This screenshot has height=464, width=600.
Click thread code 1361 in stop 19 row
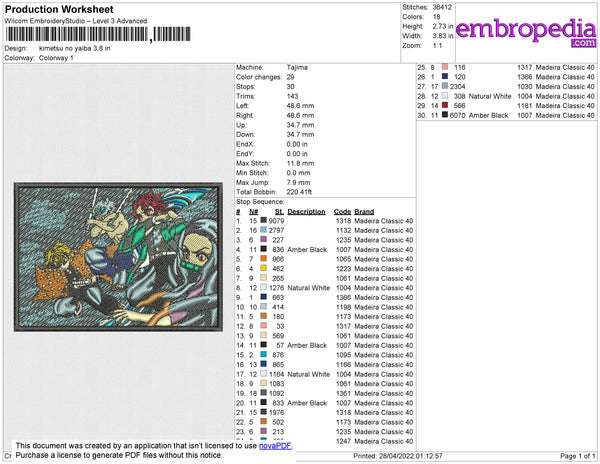(343, 393)
